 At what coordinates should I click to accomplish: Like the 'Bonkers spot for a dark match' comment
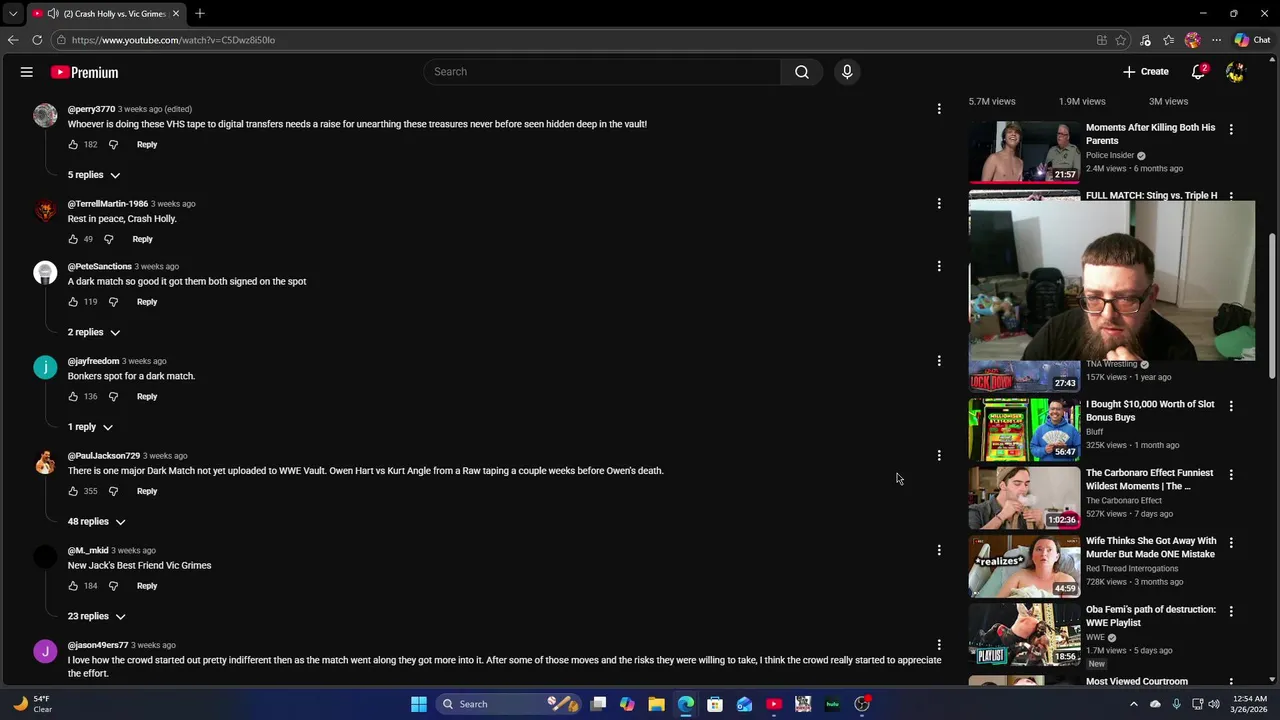[x=73, y=397]
